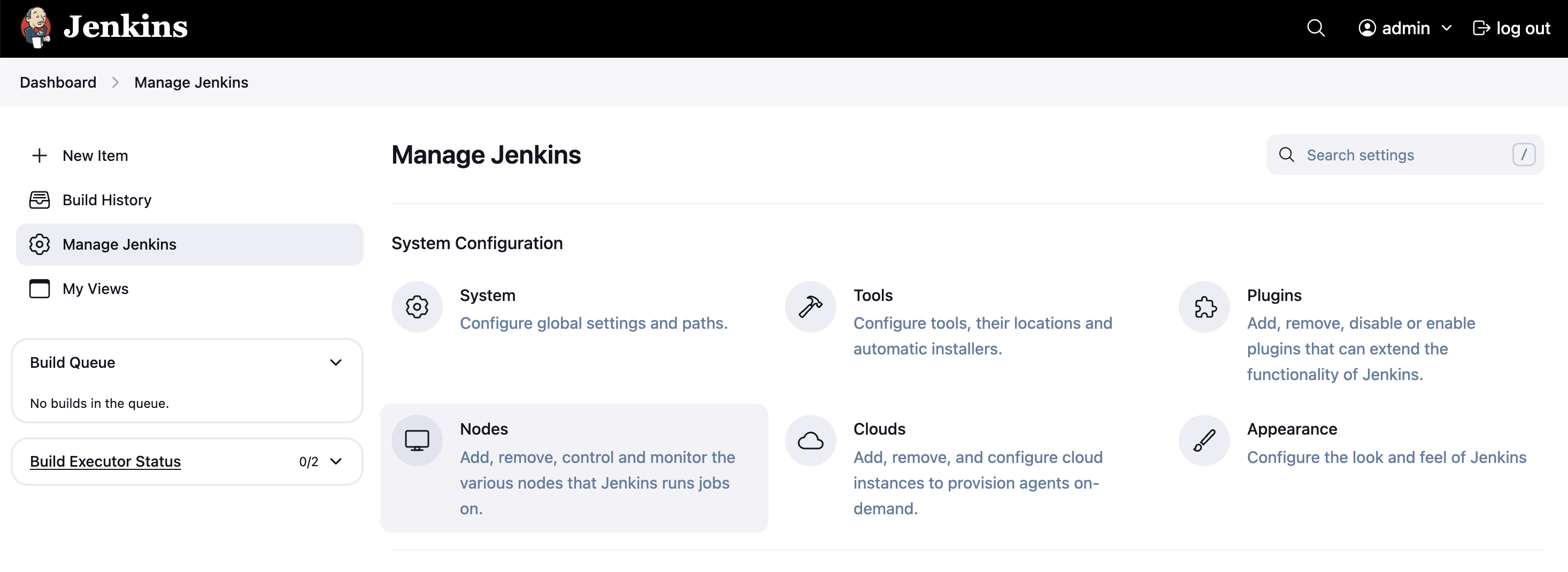
Task: Click the Tools hammer icon
Action: click(810, 307)
